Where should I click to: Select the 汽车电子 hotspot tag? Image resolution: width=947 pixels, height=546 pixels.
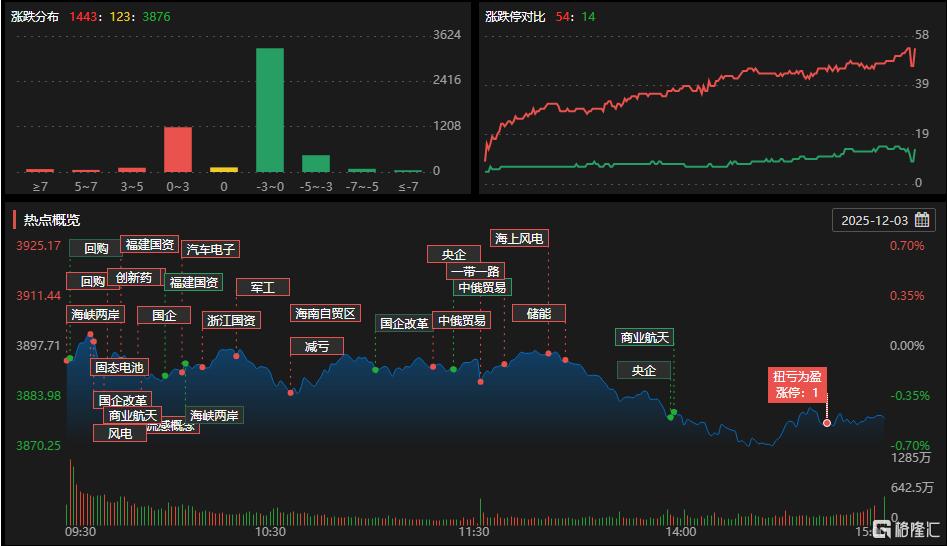(x=212, y=249)
